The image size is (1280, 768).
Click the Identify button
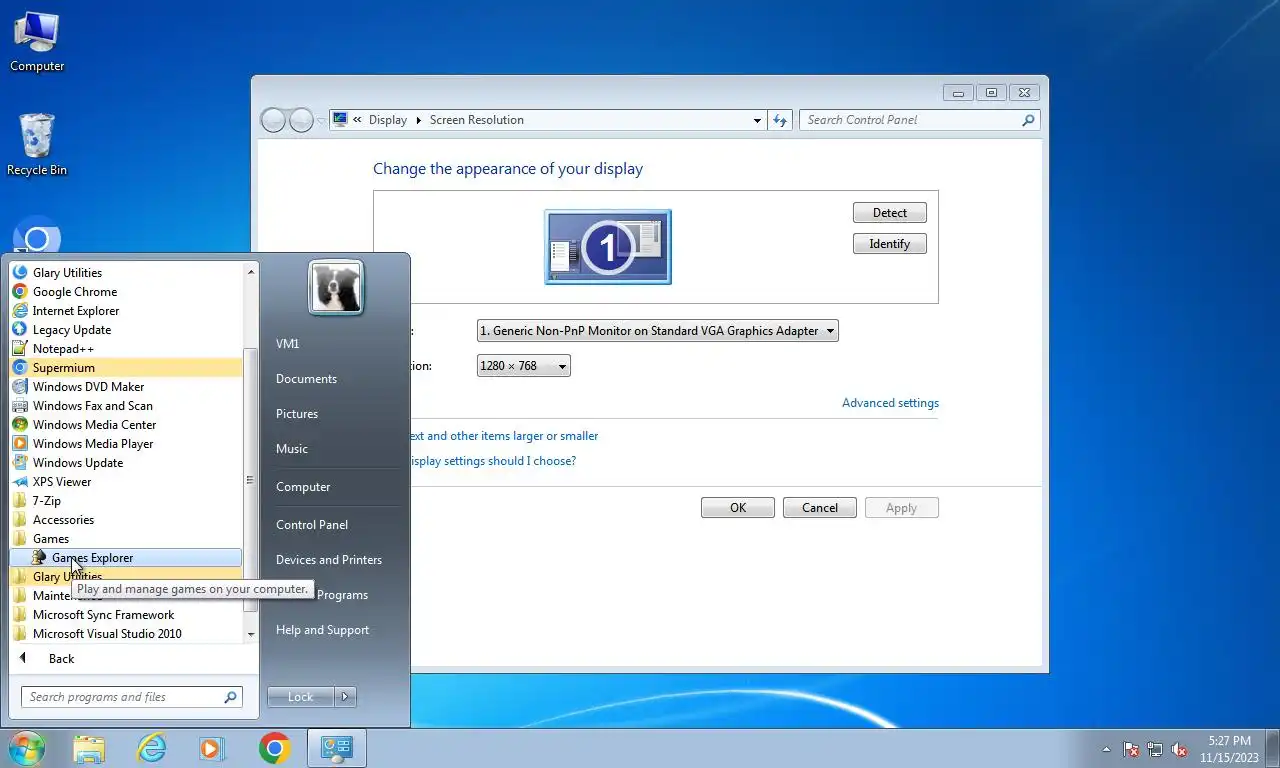(890, 244)
